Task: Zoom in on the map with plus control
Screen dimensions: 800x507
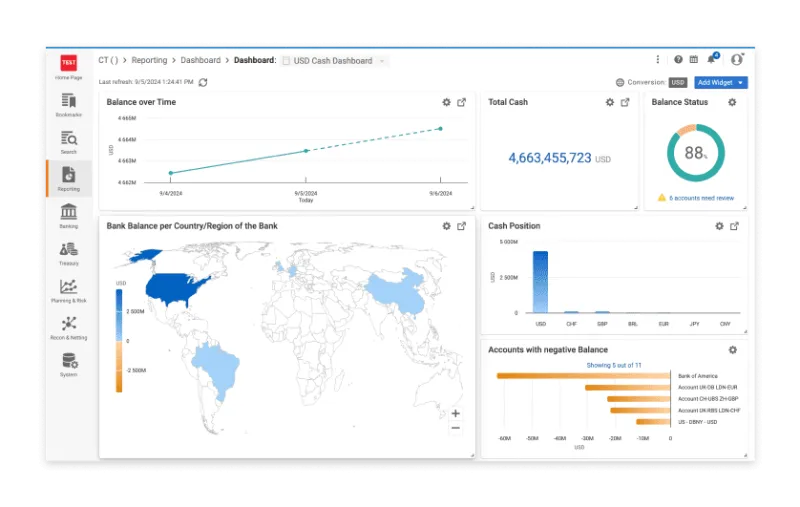Action: coord(456,413)
